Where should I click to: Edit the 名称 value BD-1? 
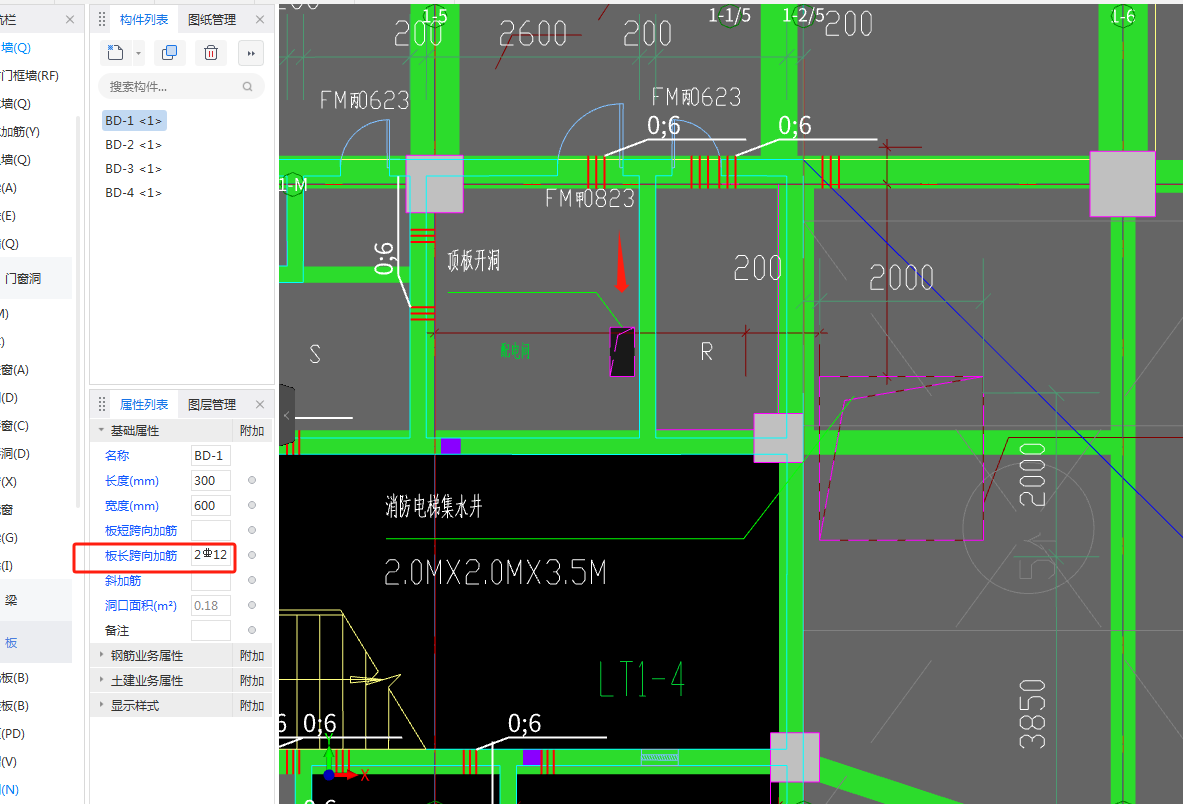coord(210,456)
